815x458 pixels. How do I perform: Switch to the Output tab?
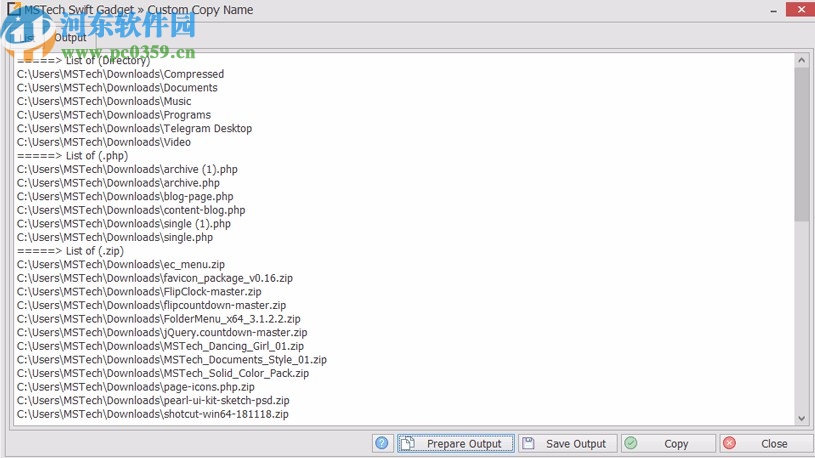click(x=70, y=37)
